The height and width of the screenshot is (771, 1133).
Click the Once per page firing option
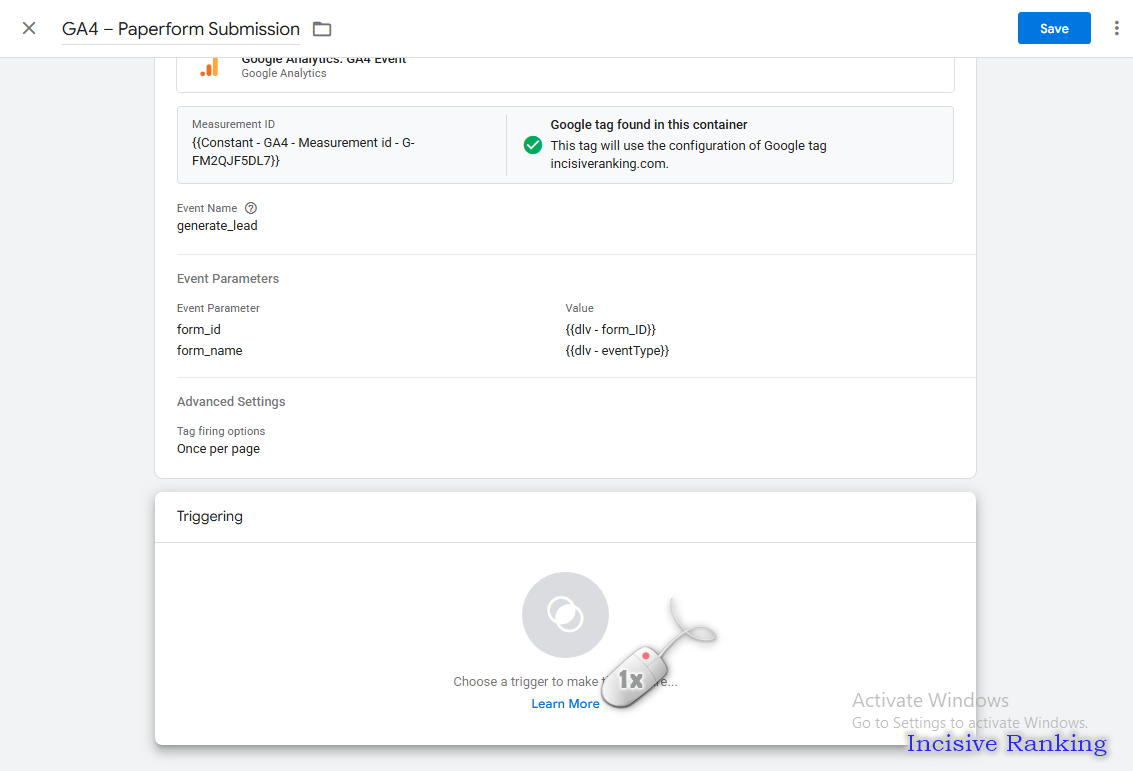pos(218,449)
